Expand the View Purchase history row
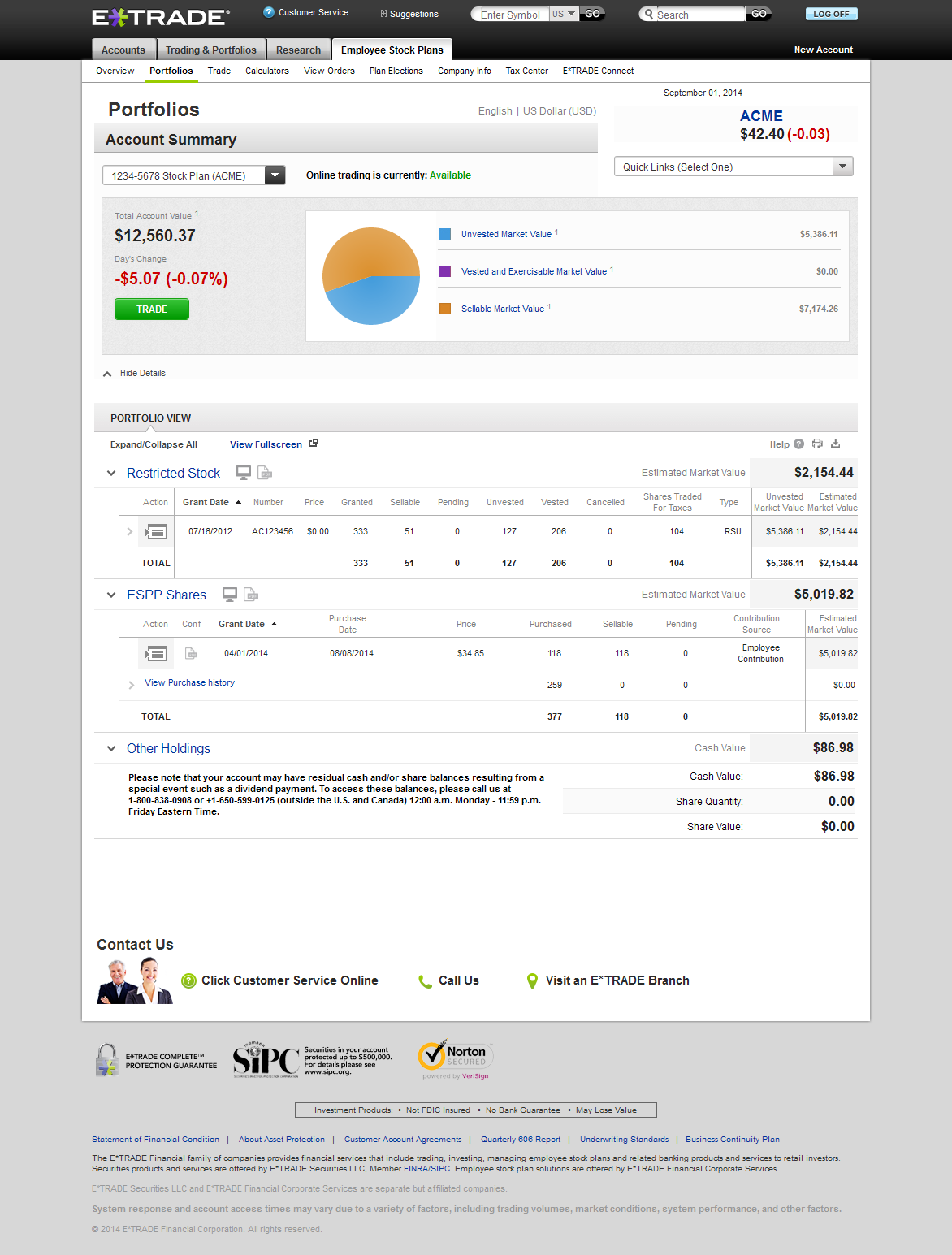This screenshot has height=1255, width=952. 132,685
